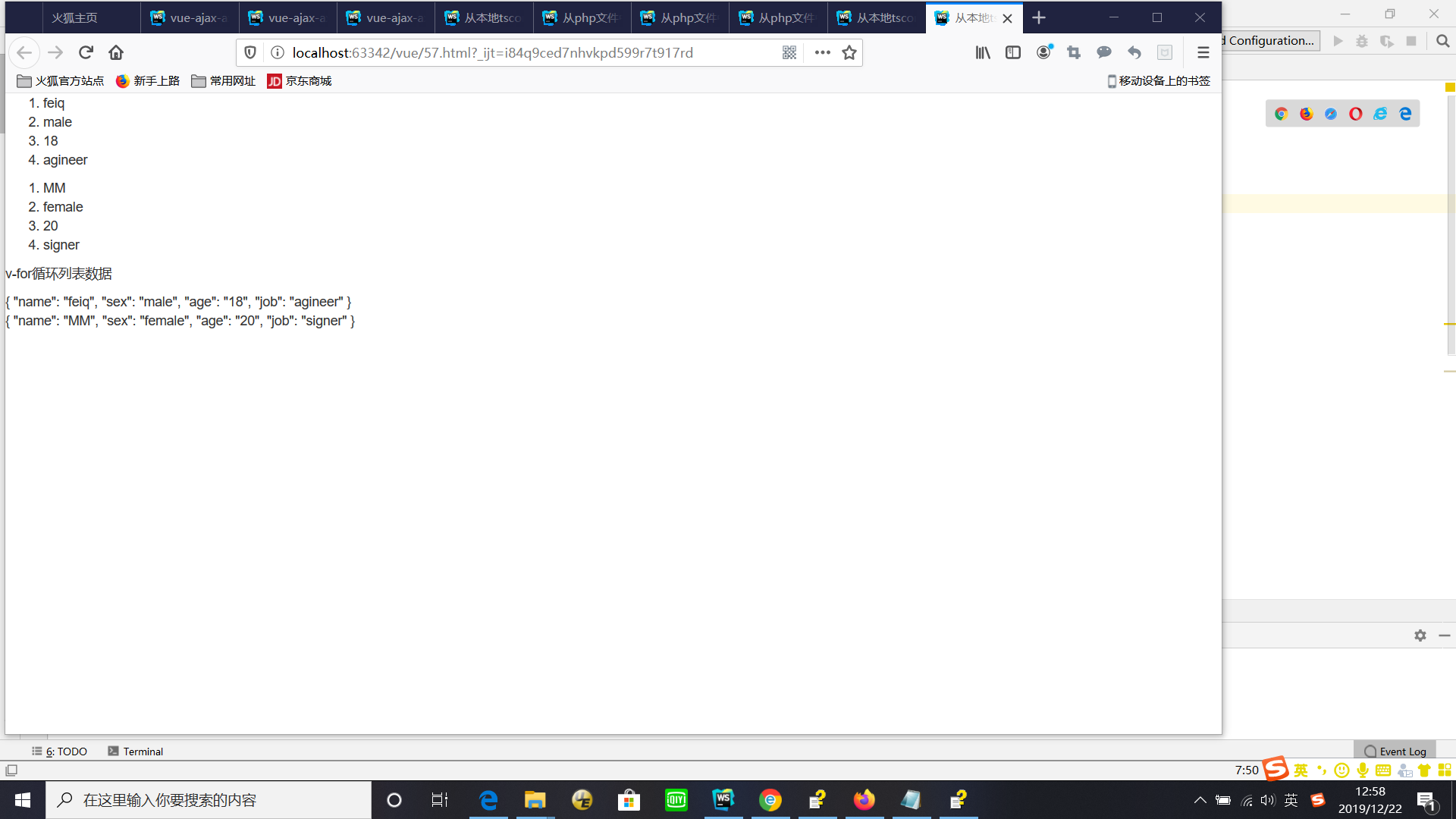The image size is (1456, 819).
Task: Open the 京东商城 bookmark
Action: click(x=300, y=81)
